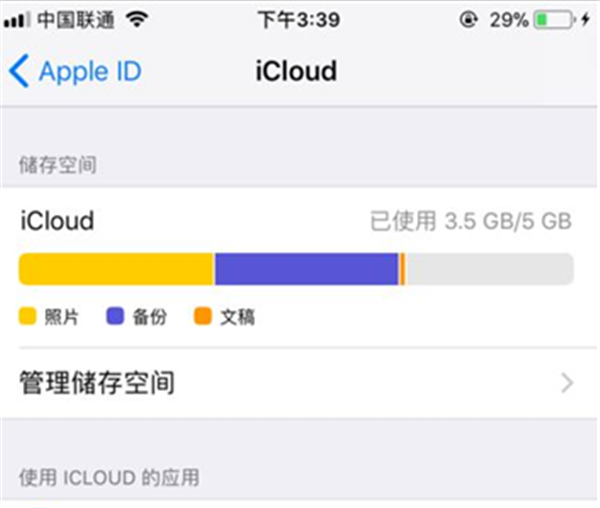
Task: Tap the 已使用 3.5 GB/5 GB text
Action: 471,222
